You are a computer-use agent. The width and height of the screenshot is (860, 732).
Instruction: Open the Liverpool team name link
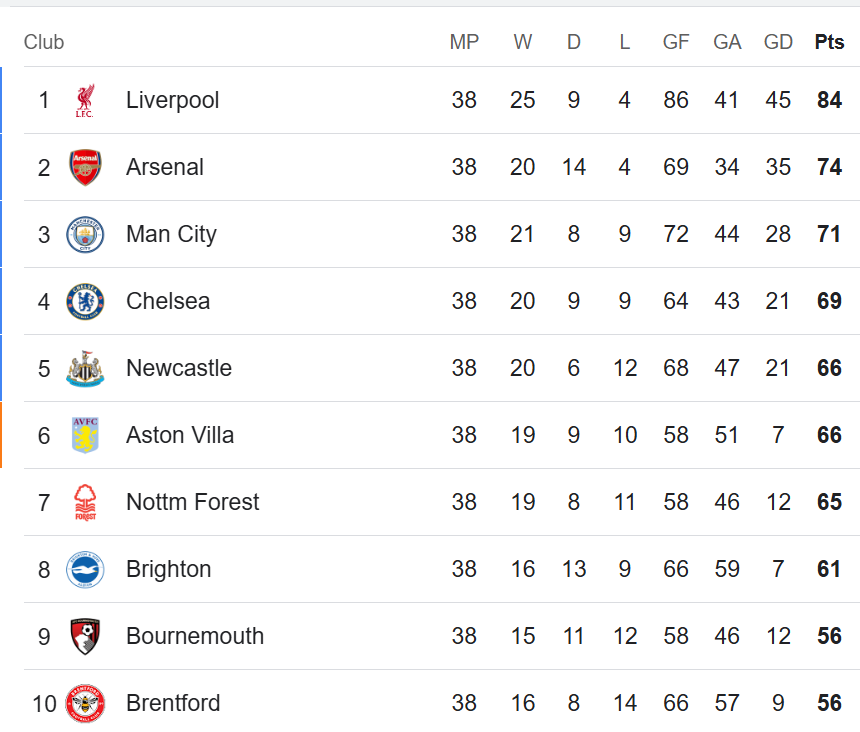click(173, 101)
